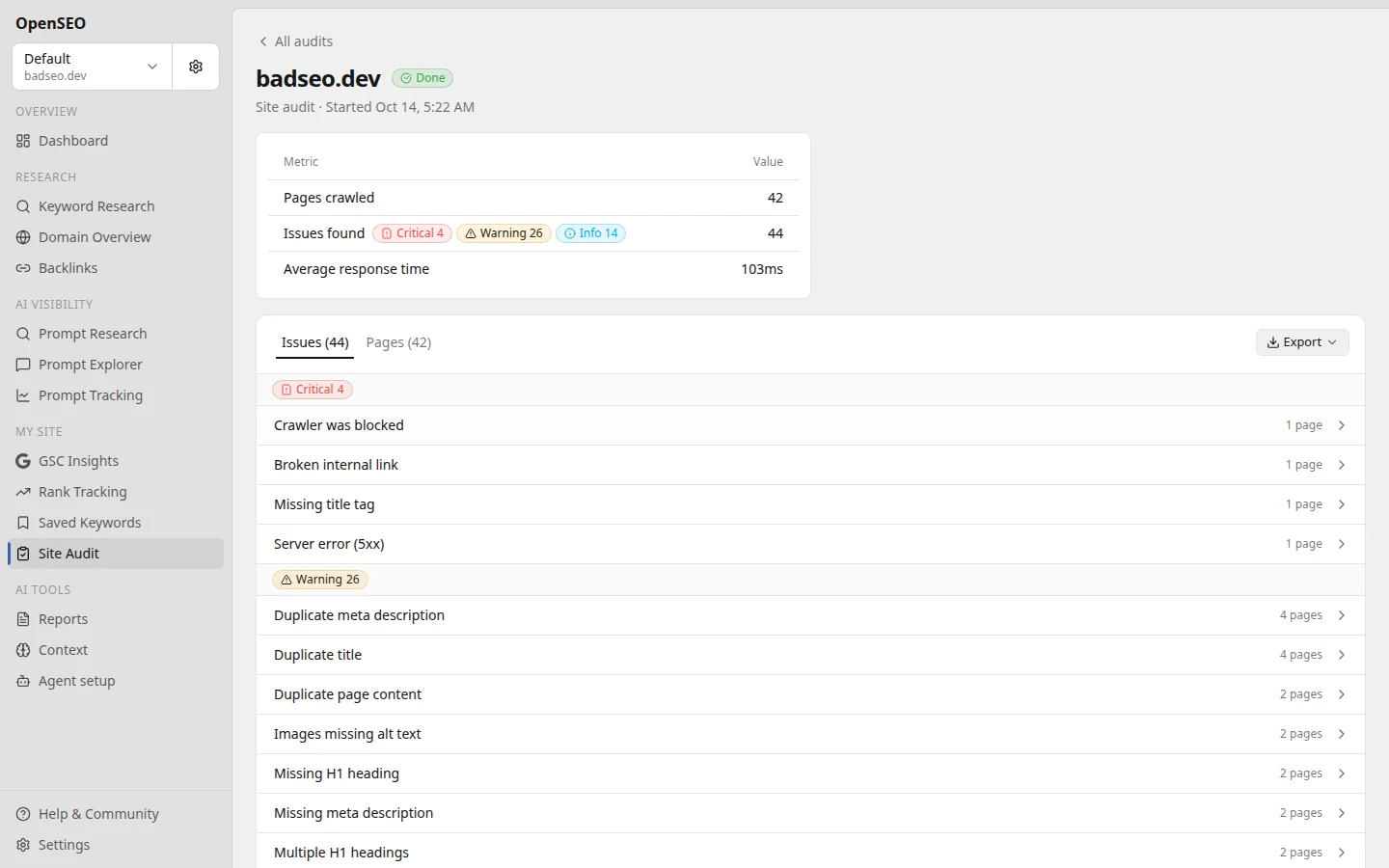This screenshot has width=1389, height=868.
Task: Click the Average response time row
Action: [x=533, y=269]
